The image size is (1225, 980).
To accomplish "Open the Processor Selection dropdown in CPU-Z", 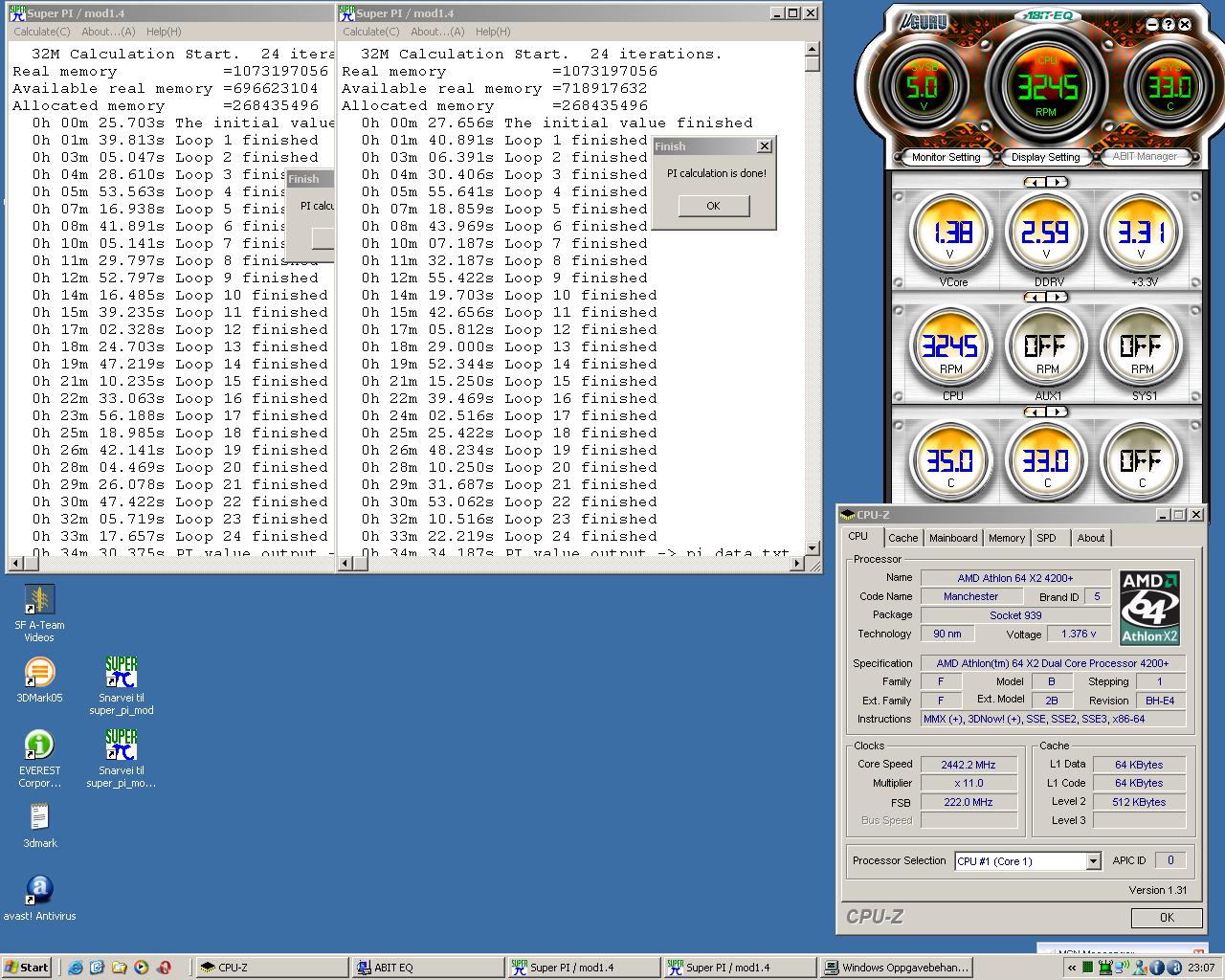I will (x=1093, y=861).
